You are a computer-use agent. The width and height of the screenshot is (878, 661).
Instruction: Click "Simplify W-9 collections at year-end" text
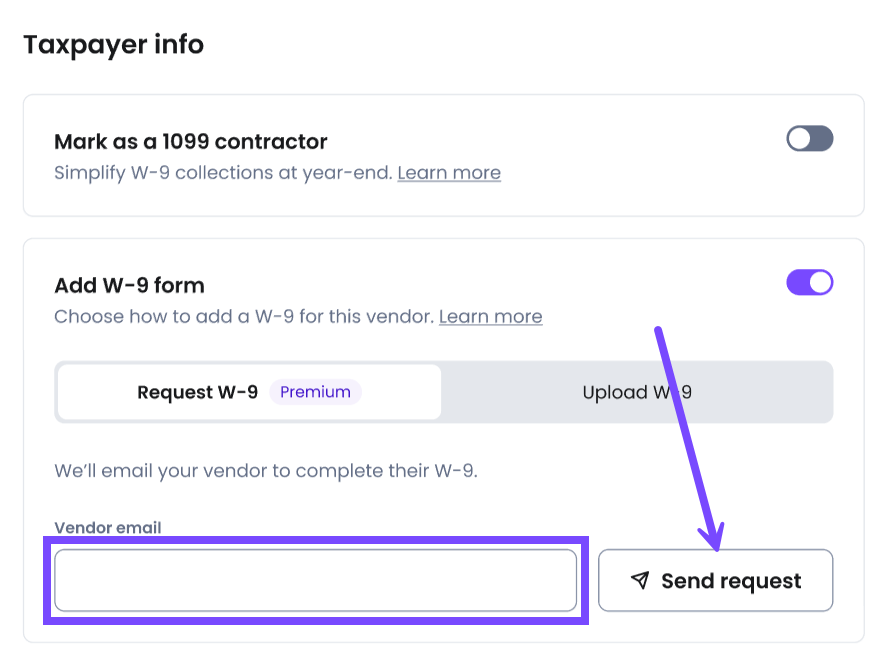224,173
